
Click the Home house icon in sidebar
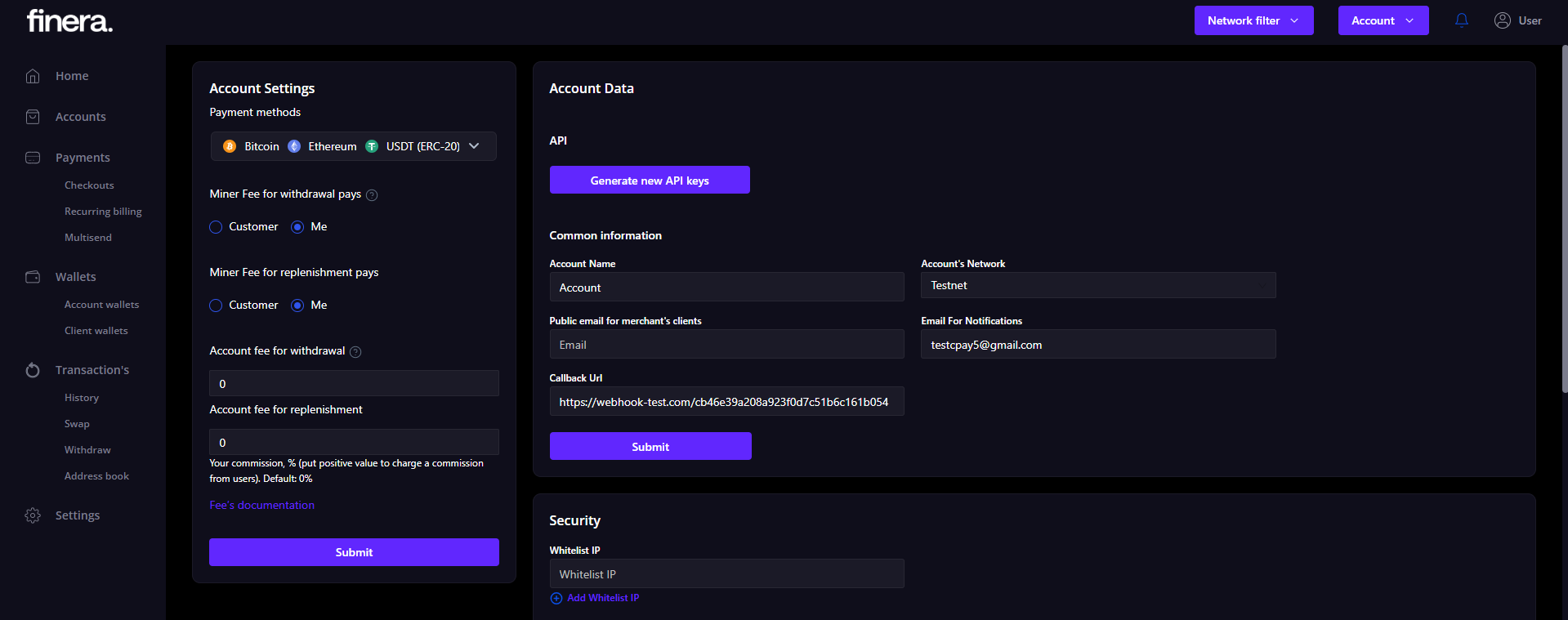[x=33, y=76]
